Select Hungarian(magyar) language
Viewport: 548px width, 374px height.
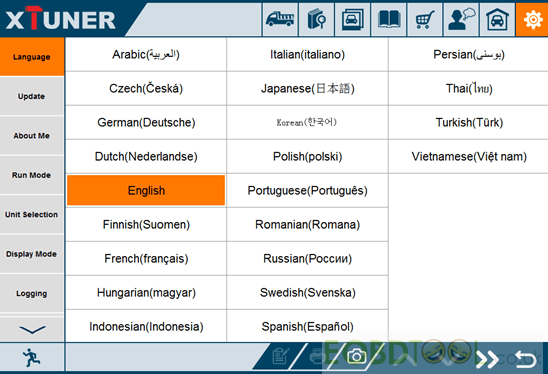pyautogui.click(x=146, y=292)
